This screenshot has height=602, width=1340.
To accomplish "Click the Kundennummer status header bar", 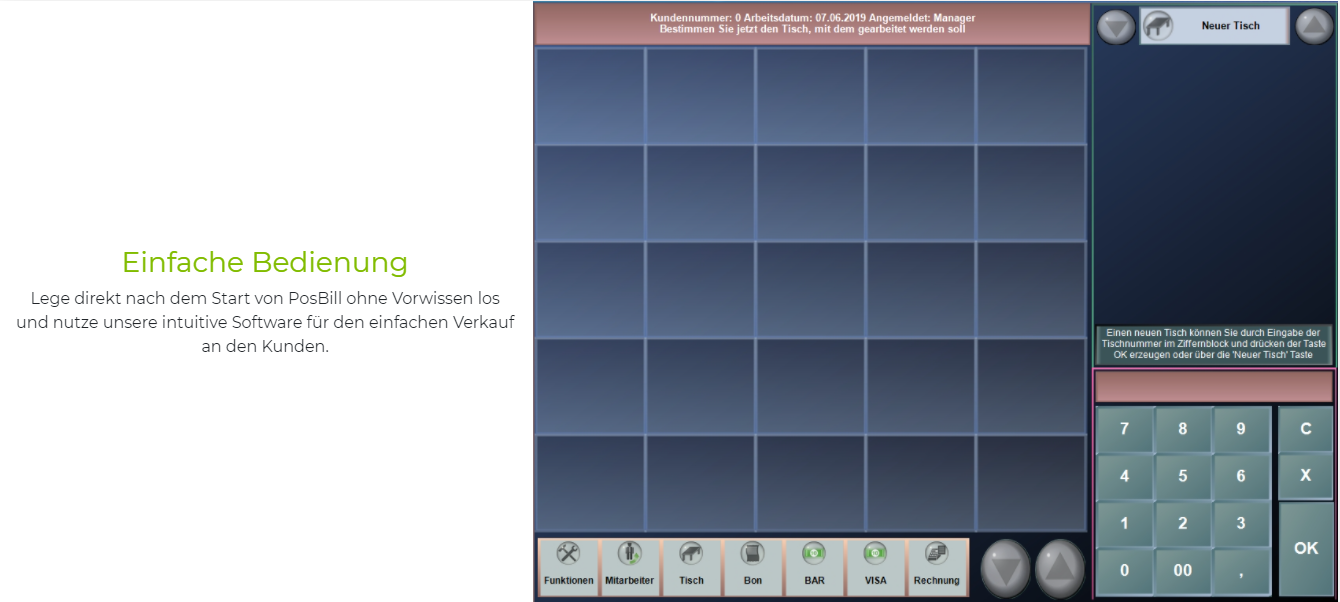I will [812, 24].
